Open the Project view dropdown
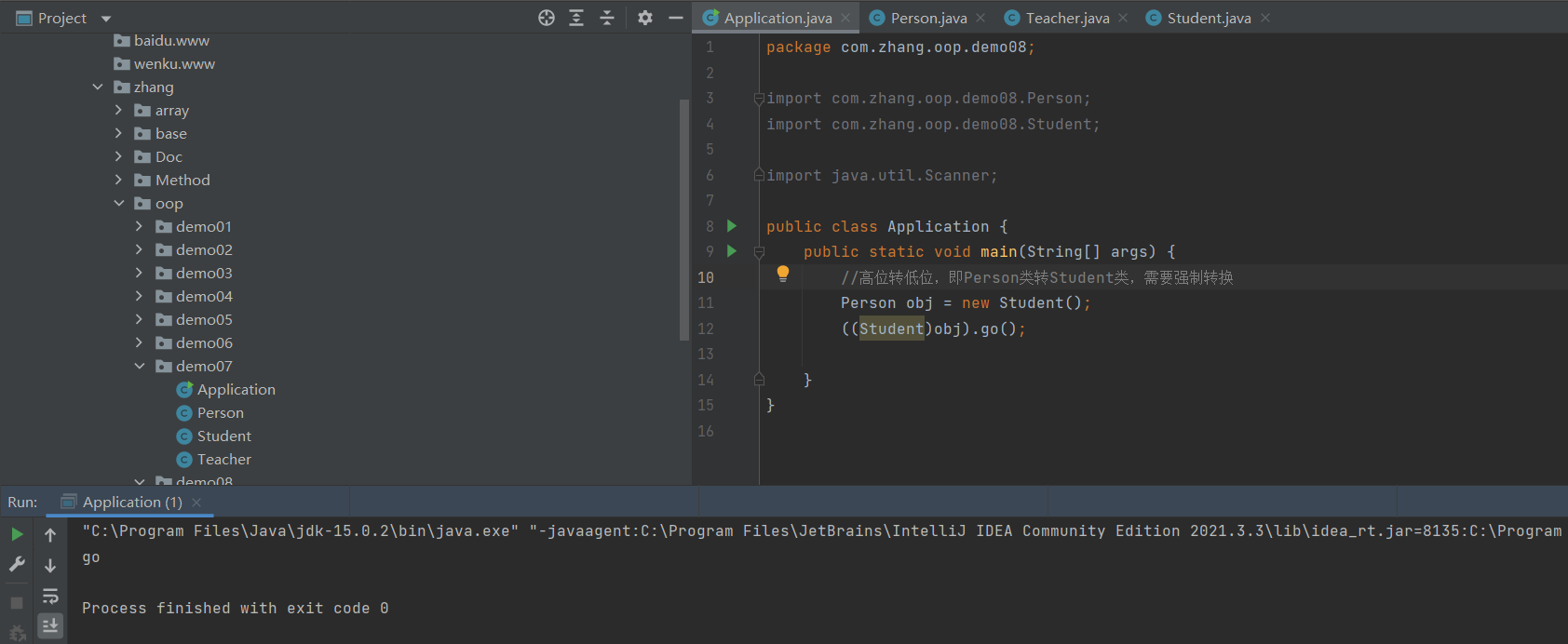This screenshot has height=644, width=1568. pyautogui.click(x=106, y=19)
